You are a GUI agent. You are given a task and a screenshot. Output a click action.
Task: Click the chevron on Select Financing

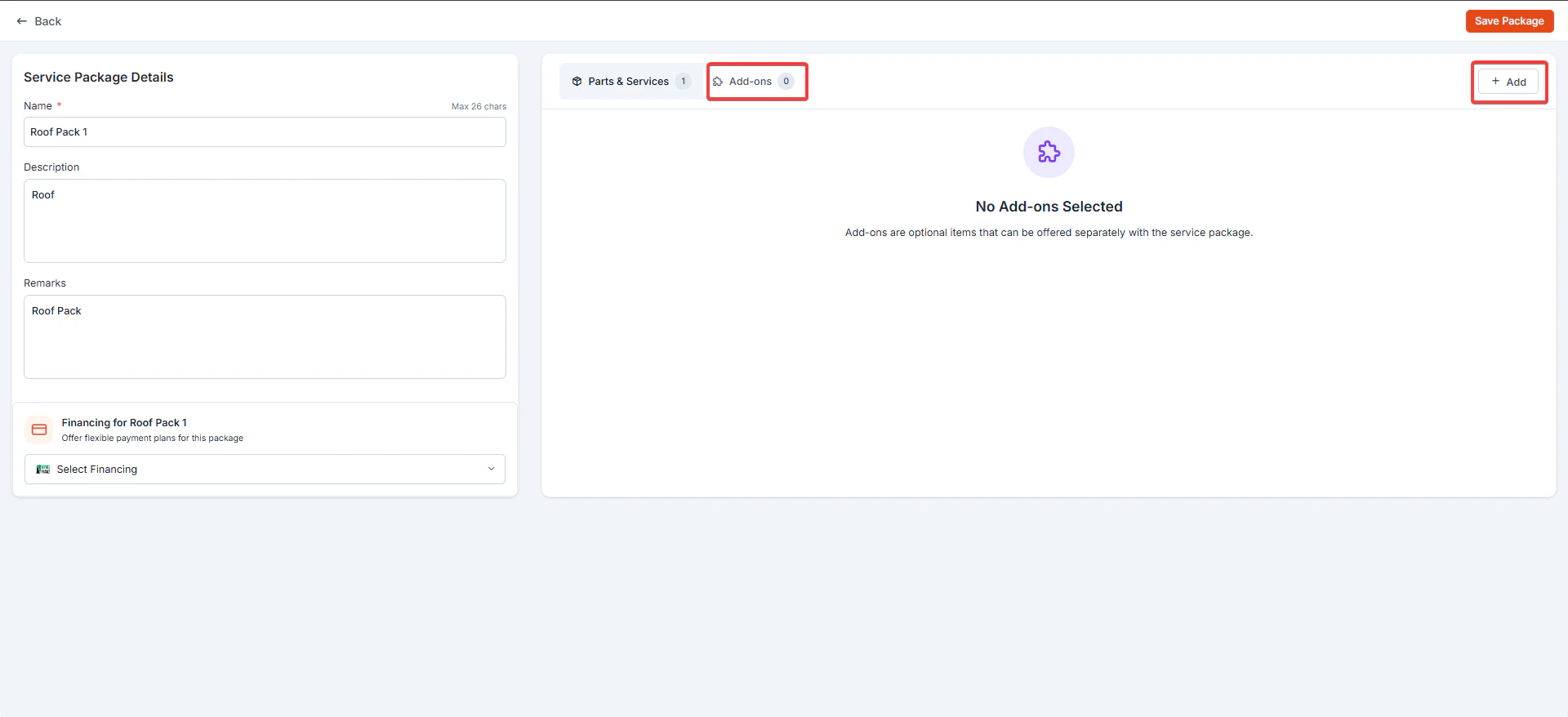click(x=491, y=469)
